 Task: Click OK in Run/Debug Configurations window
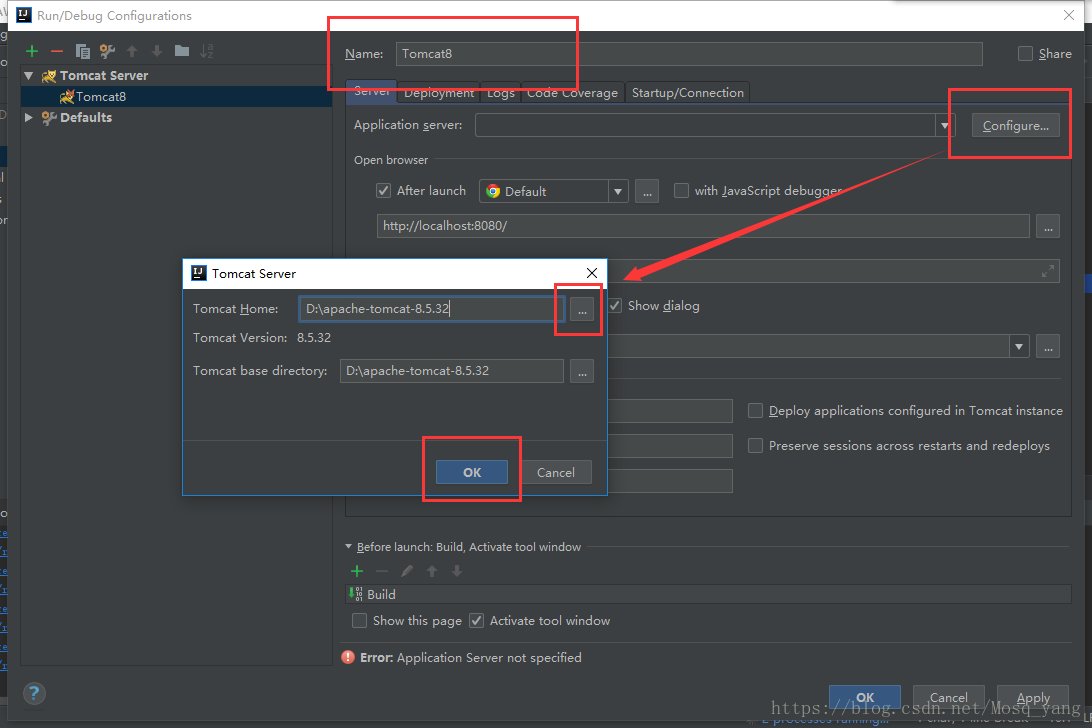pyautogui.click(x=864, y=697)
